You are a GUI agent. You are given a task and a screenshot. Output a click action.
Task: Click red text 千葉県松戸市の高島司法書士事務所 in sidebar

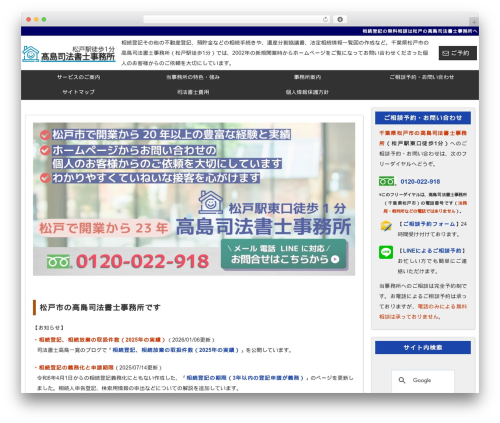423,138
